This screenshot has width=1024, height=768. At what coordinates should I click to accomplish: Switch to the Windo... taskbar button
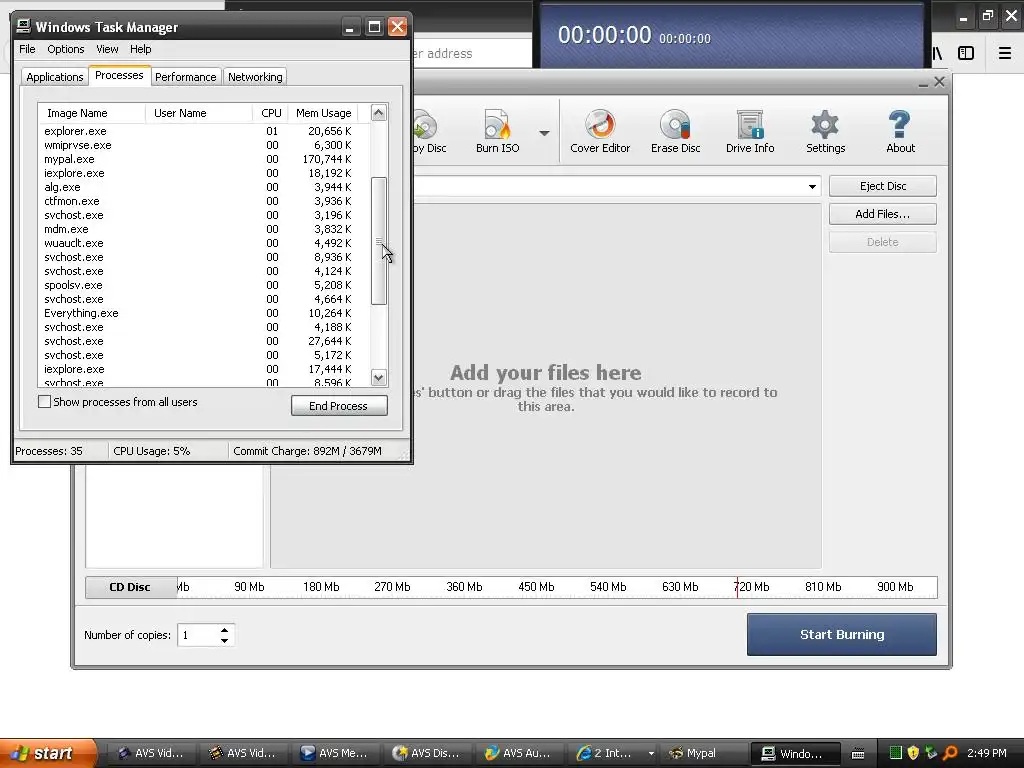coord(795,753)
